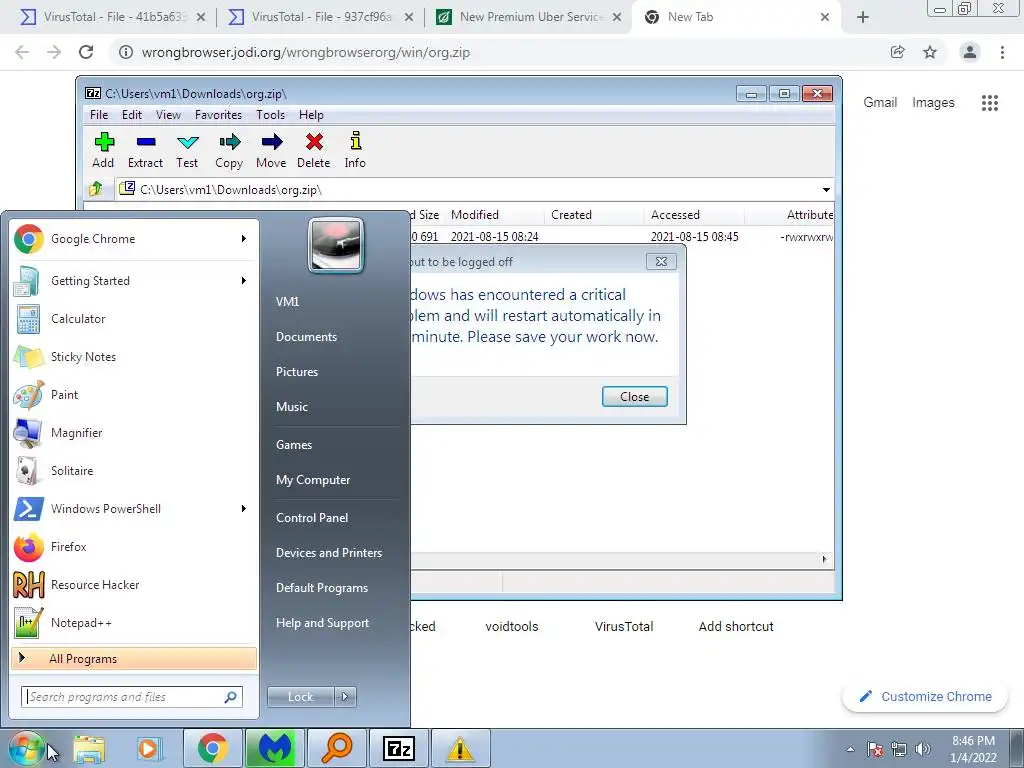
Task: Click the Delete icon in 7-Zip
Action: pyautogui.click(x=314, y=142)
